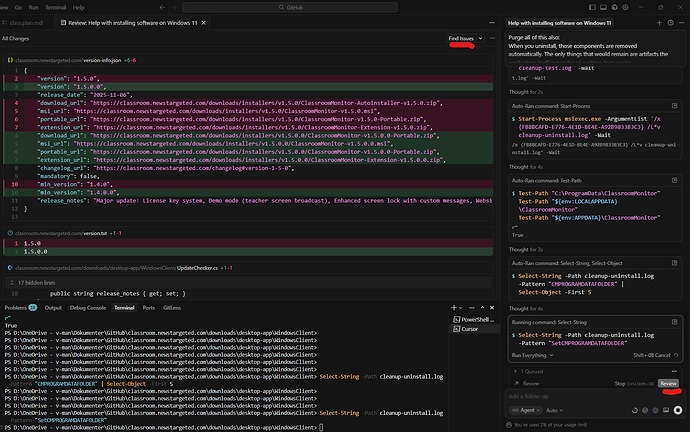The height and width of the screenshot is (432, 690).
Task: Open the Find Issues dropdown arrow
Action: click(x=480, y=38)
